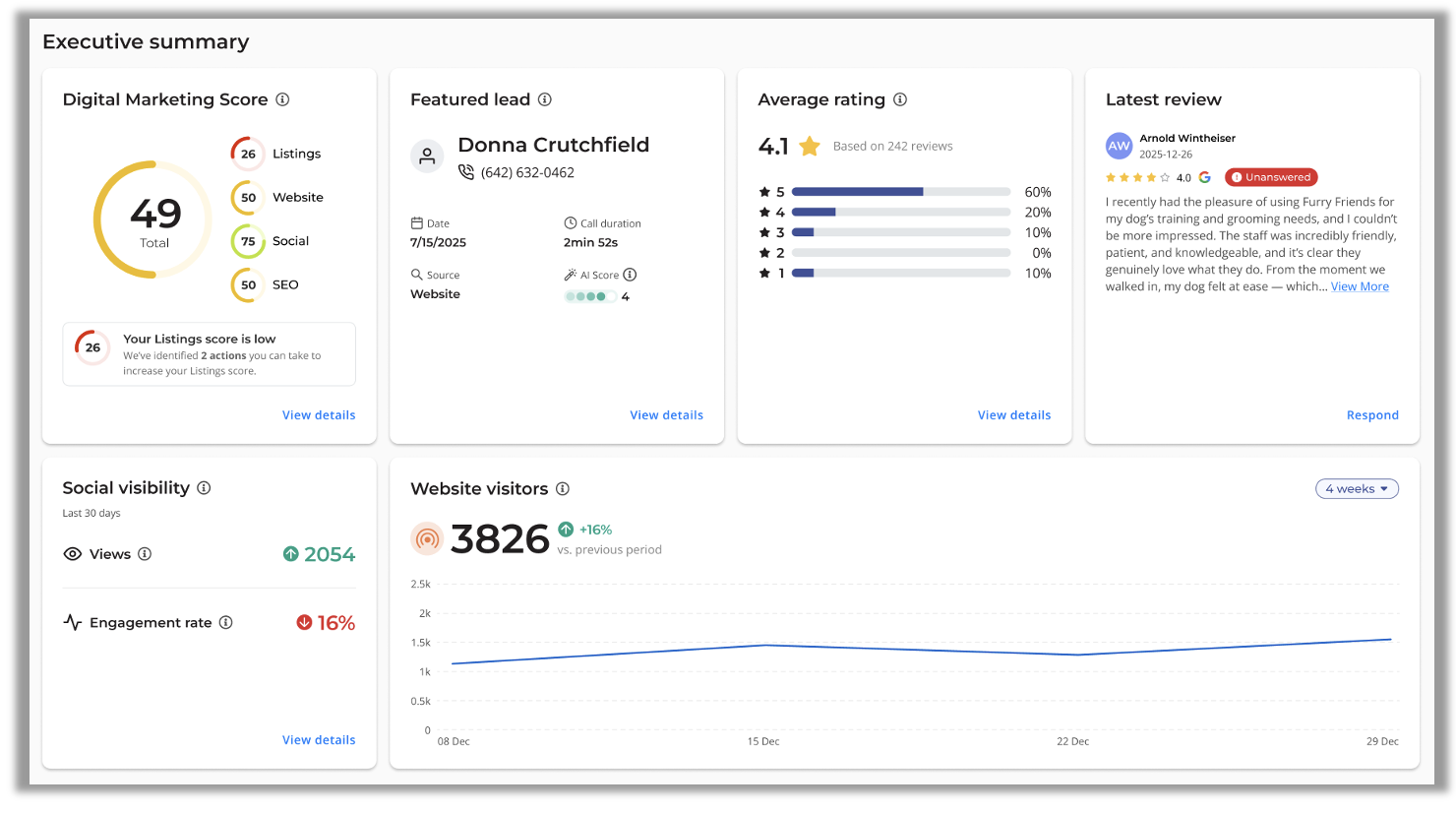Viewport: 1456px width, 813px height.
Task: Click the AI Score info icon
Action: (x=630, y=275)
